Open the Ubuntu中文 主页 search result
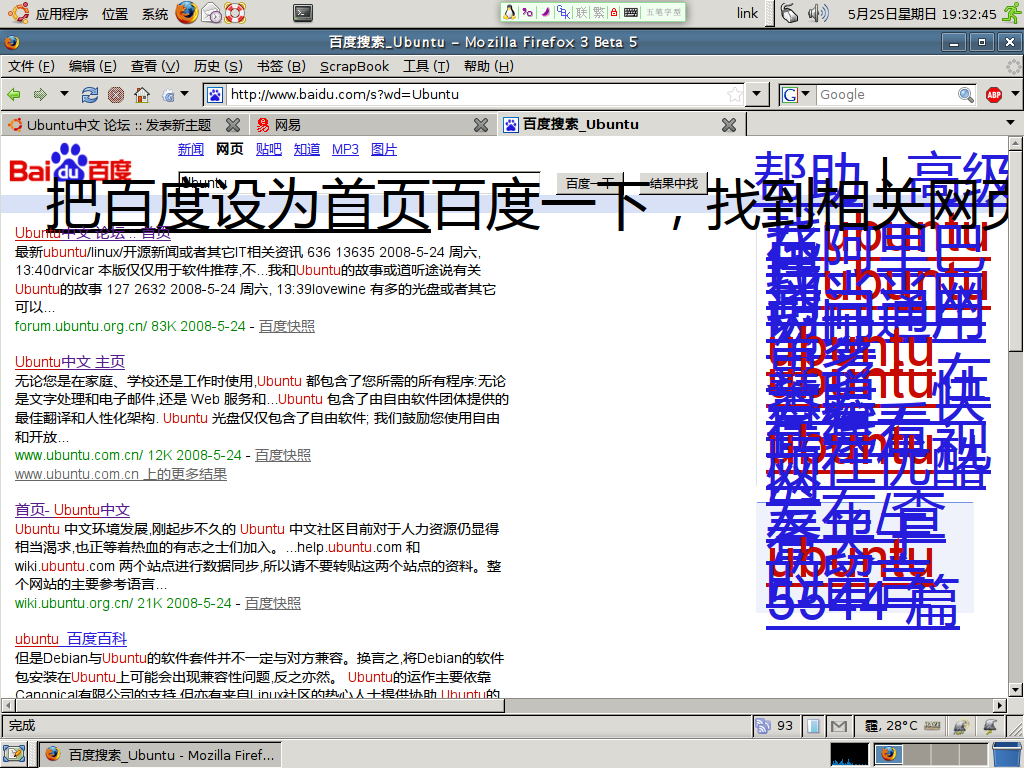The width and height of the screenshot is (1024, 768). 70,362
